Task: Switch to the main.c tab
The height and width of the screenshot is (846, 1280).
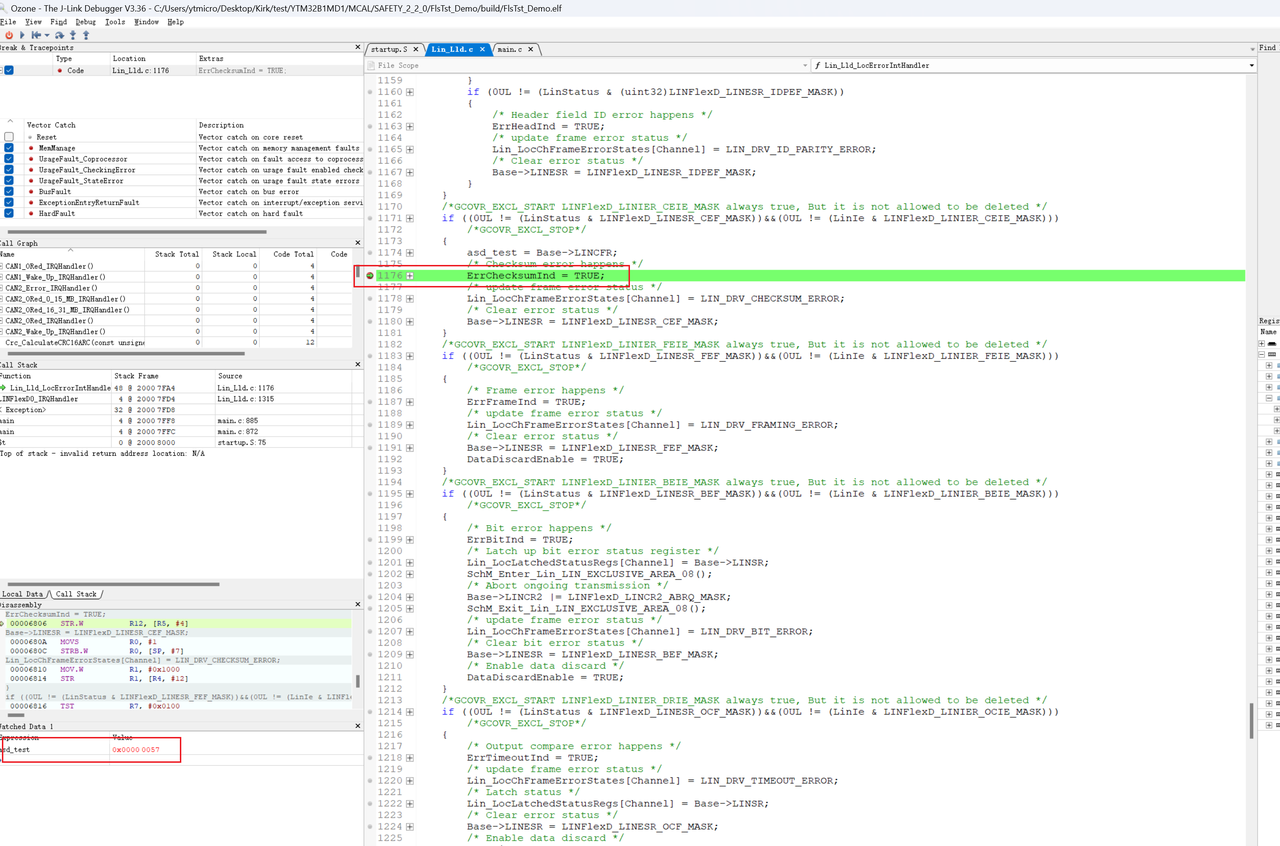Action: 509,49
